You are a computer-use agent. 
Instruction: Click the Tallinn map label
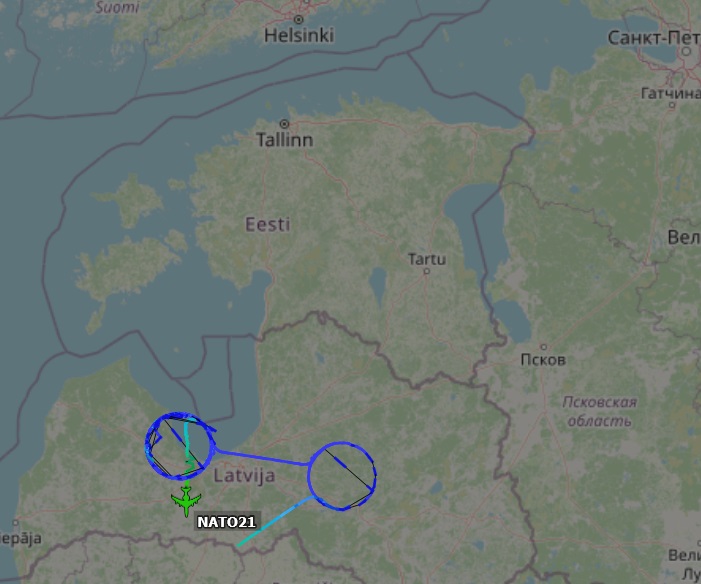[x=285, y=140]
